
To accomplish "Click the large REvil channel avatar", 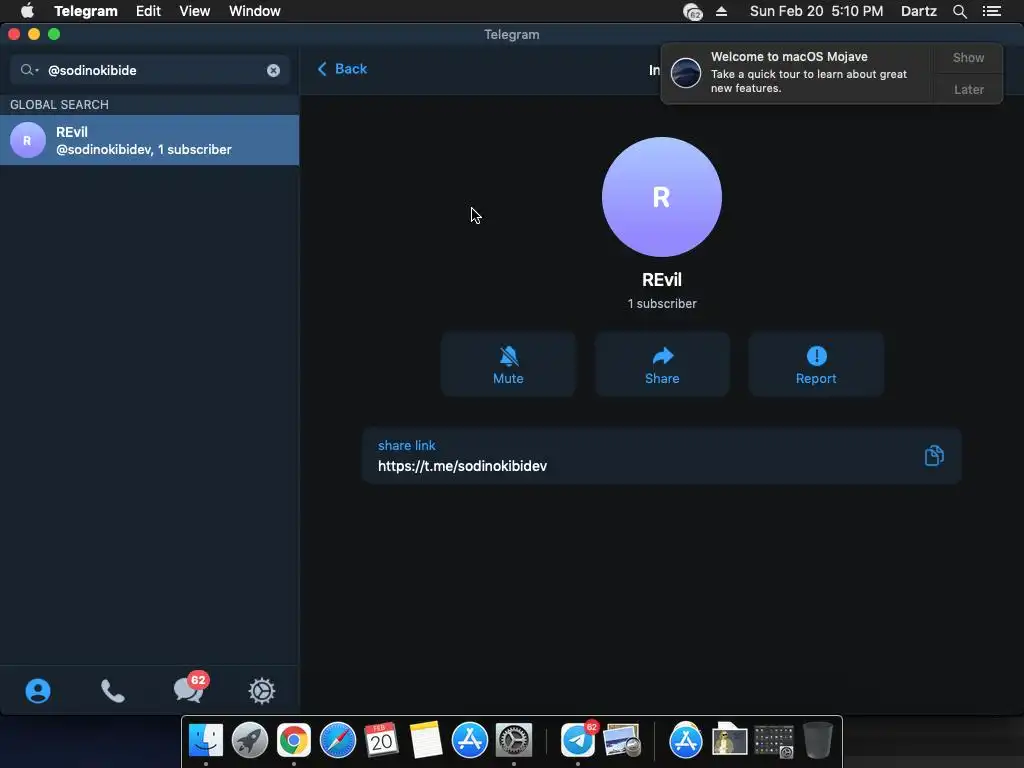I will (662, 197).
